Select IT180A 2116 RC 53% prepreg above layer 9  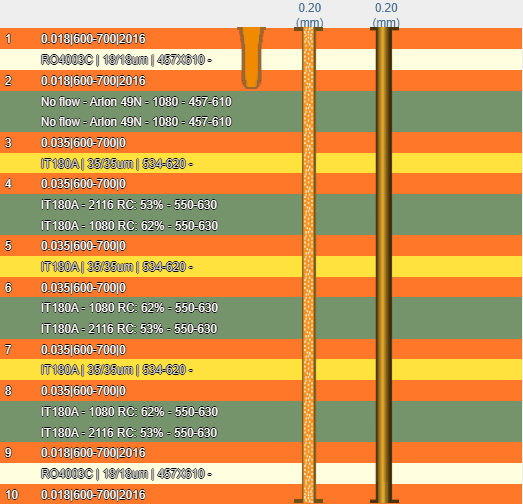click(x=261, y=432)
